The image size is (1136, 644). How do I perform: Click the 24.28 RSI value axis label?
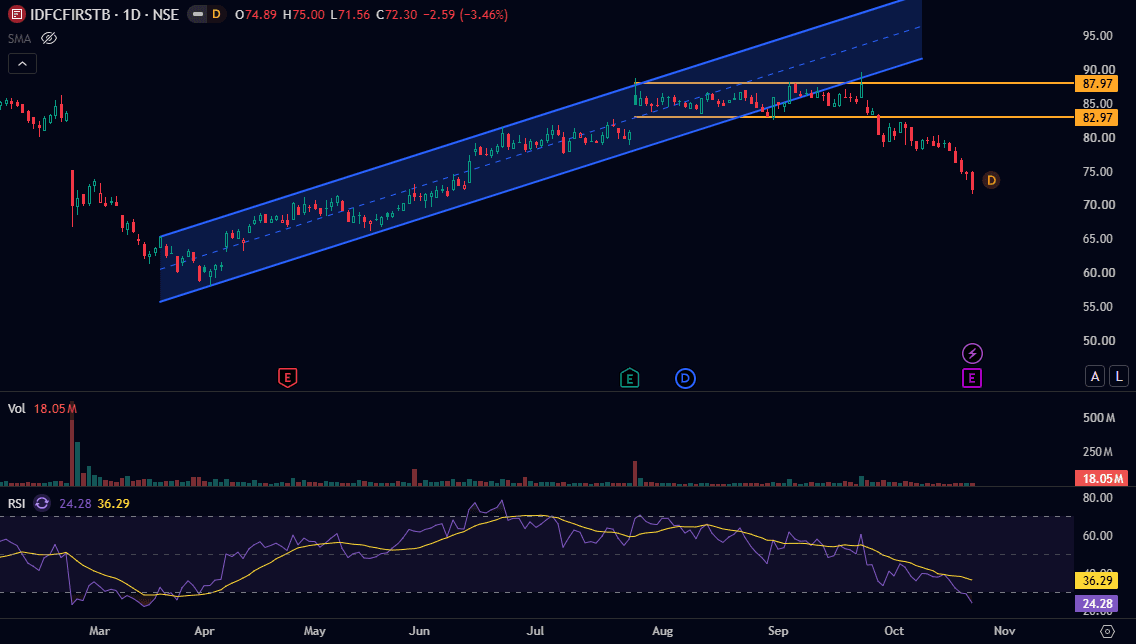coord(1097,603)
